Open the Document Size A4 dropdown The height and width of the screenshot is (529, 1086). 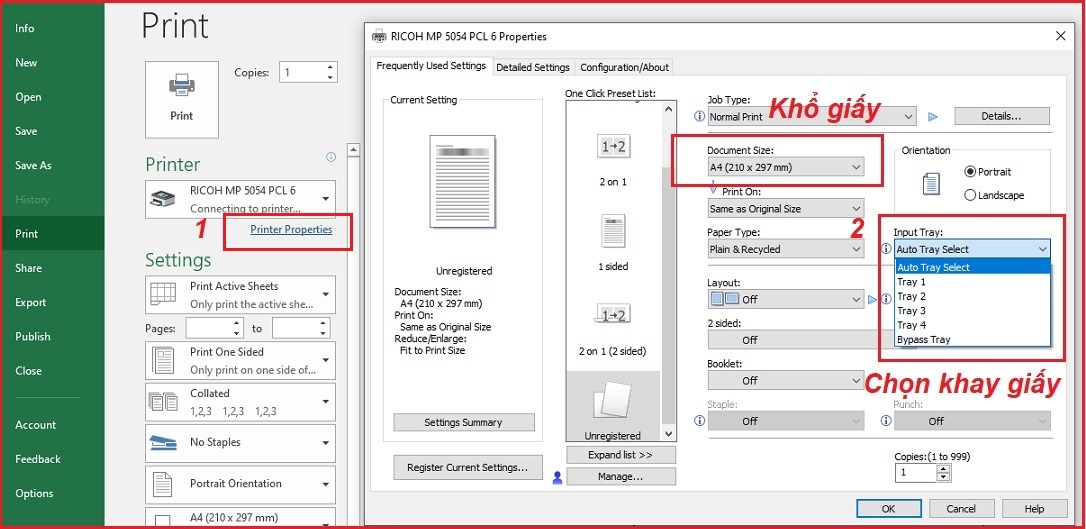(785, 168)
